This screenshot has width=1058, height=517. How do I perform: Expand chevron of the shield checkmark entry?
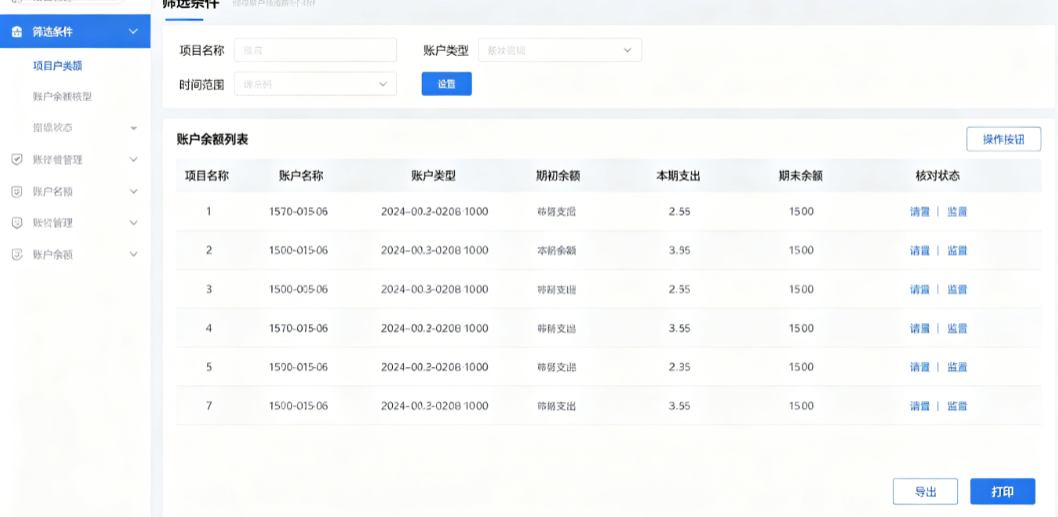[x=134, y=160]
